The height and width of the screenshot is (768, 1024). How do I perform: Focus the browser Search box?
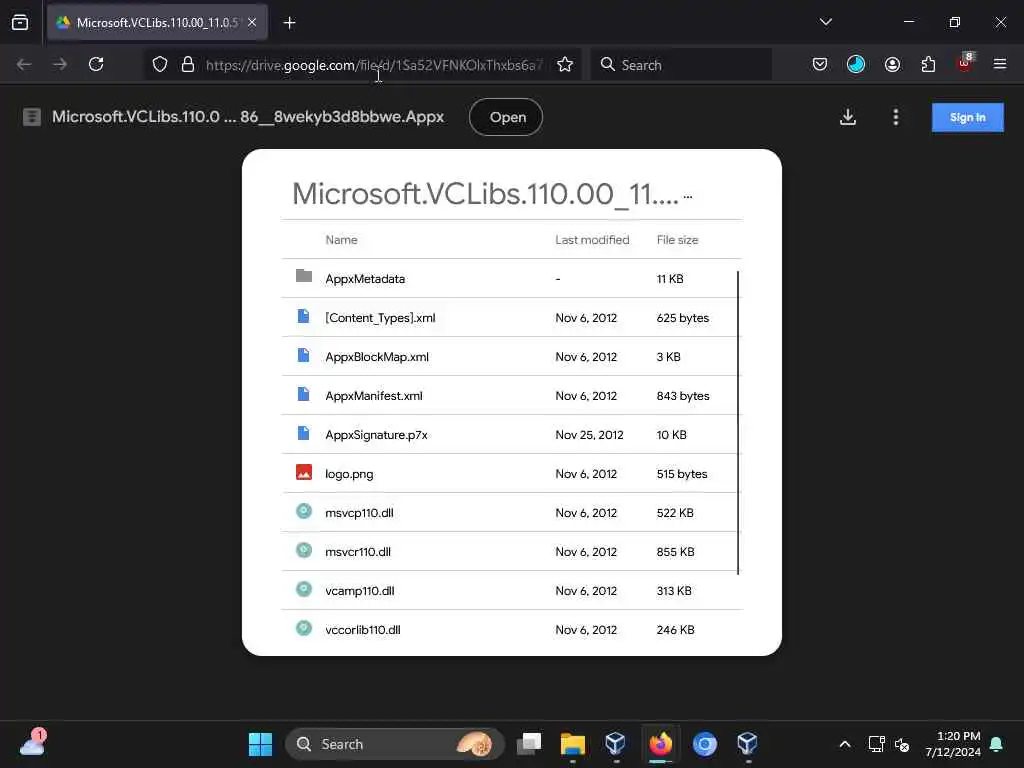pyautogui.click(x=681, y=65)
